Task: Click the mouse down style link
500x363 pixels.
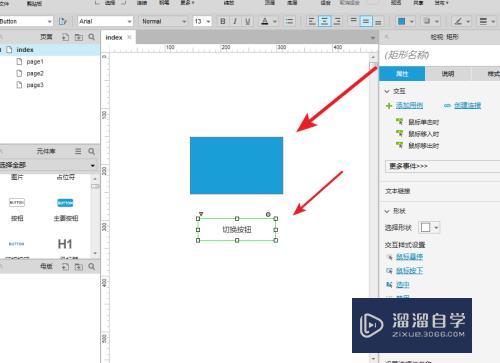Action: coord(409,271)
